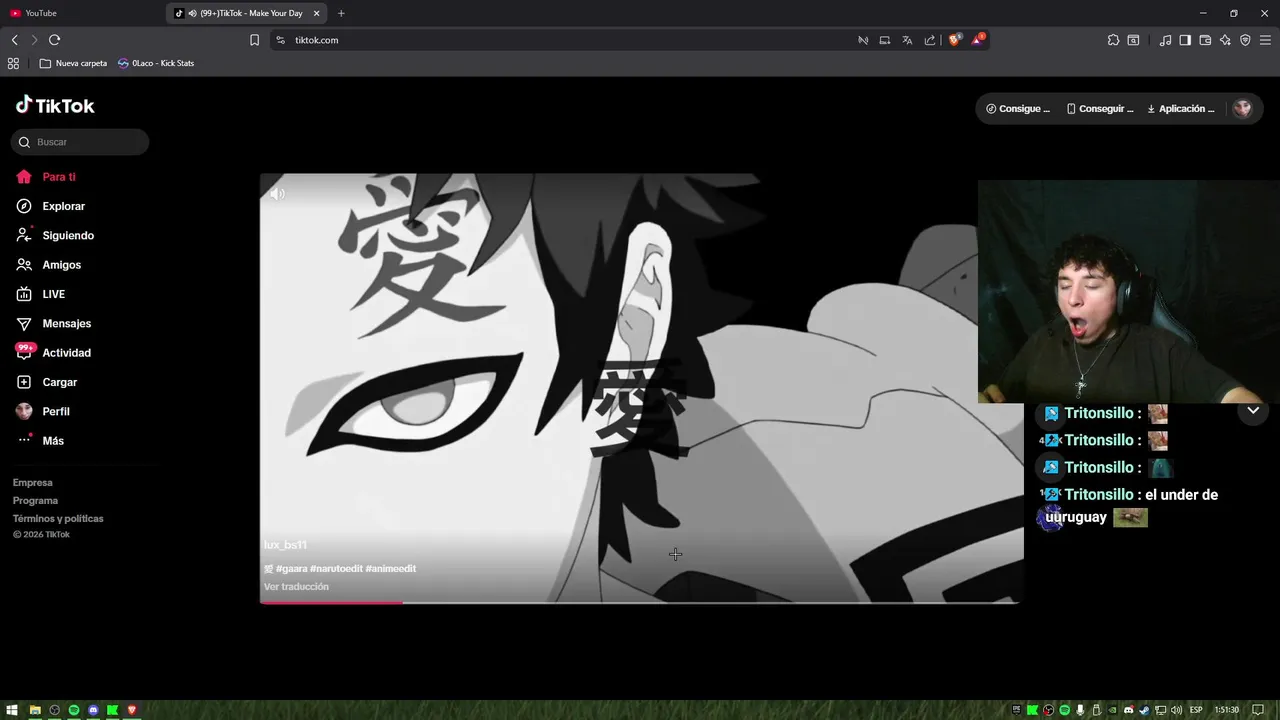Unmute the video with speaker icon
The image size is (1280, 720).
point(278,194)
